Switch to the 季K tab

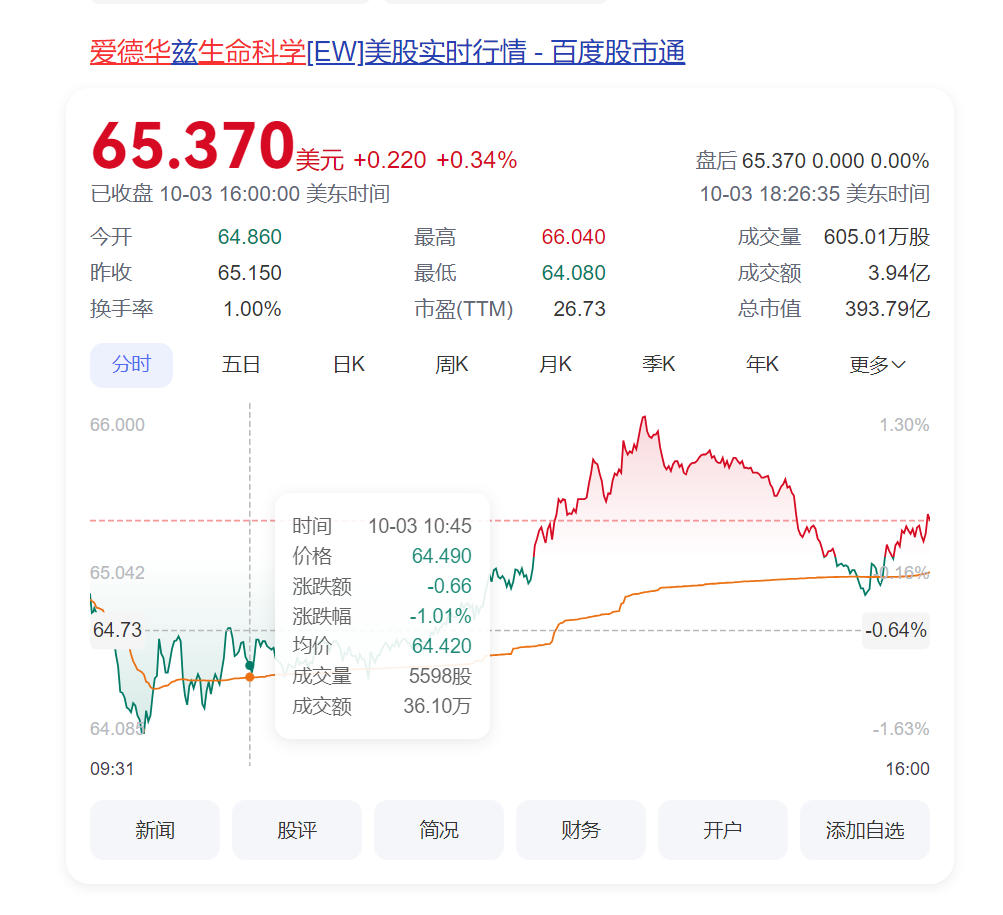tap(658, 365)
